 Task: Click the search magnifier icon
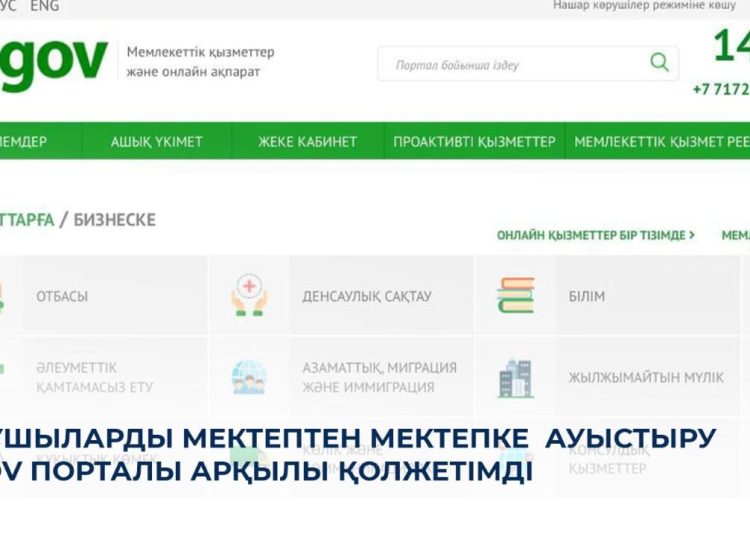(659, 62)
